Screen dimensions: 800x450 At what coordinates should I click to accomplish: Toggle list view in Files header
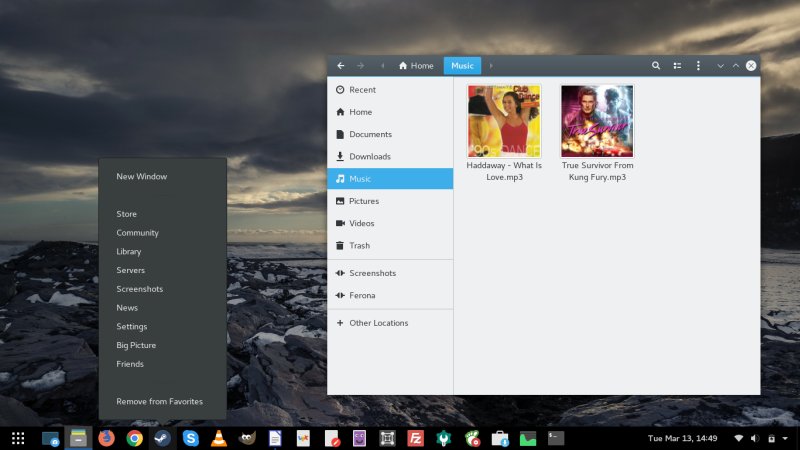pyautogui.click(x=677, y=66)
